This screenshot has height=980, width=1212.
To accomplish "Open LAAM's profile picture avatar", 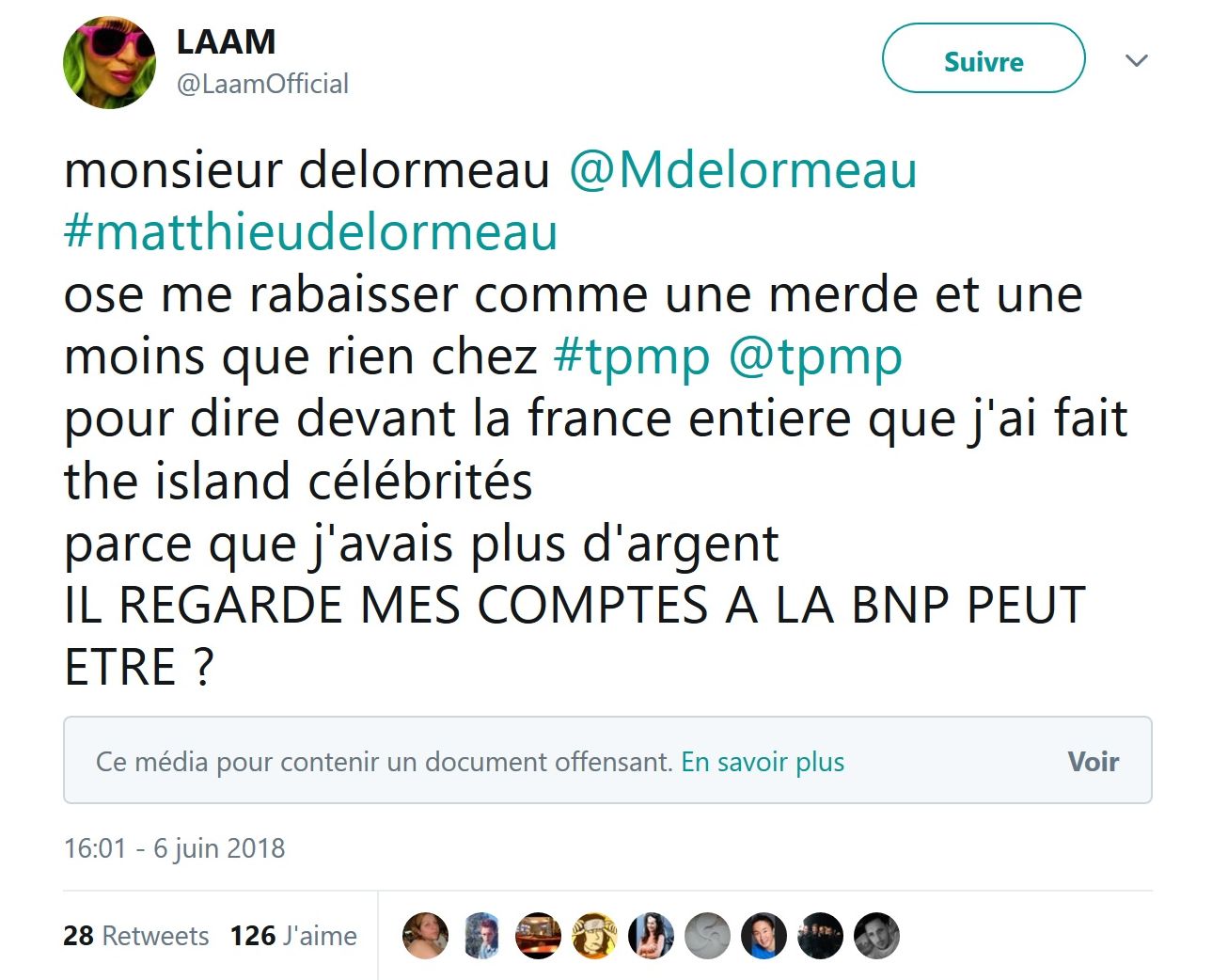I will tap(109, 62).
